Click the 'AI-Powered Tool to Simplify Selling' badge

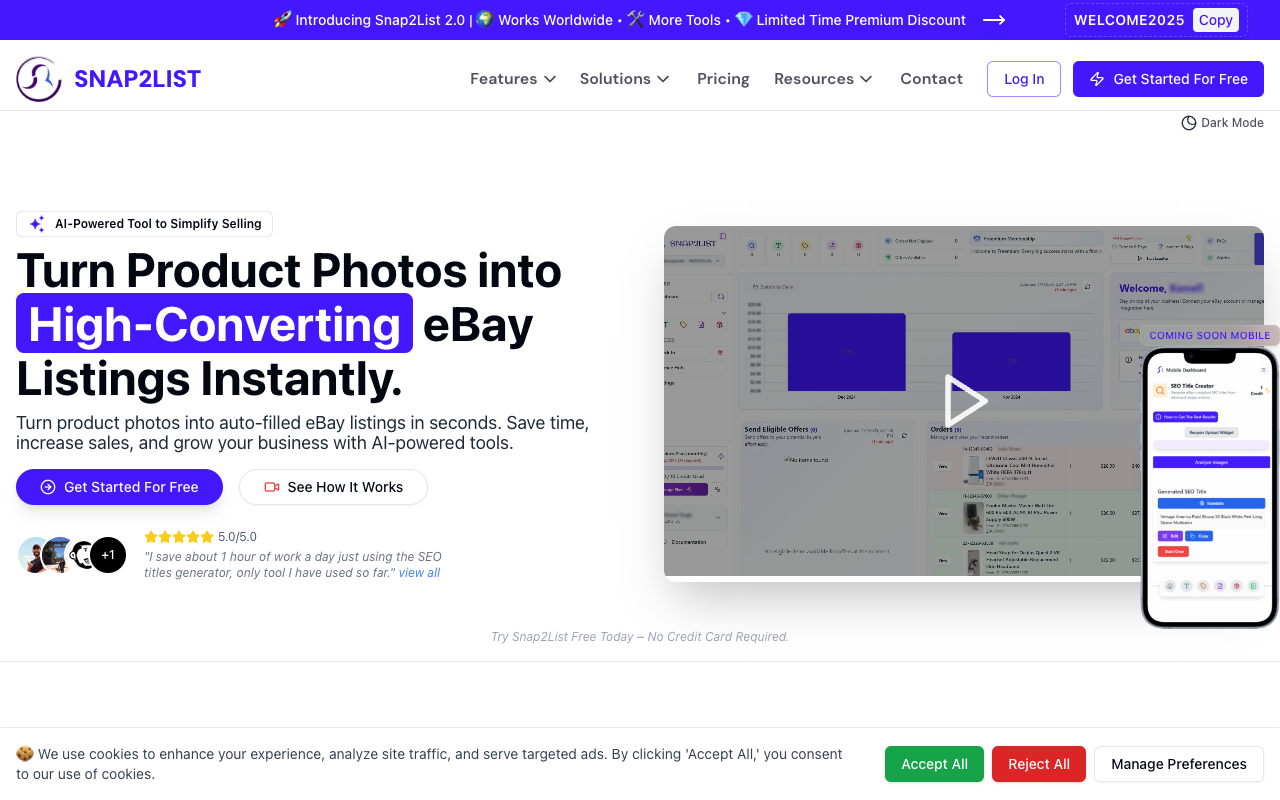[144, 224]
